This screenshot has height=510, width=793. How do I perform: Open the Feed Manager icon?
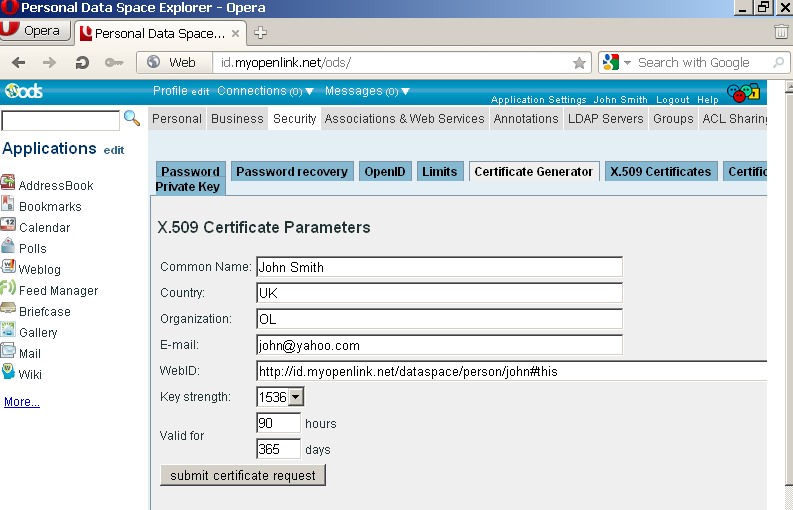point(8,289)
